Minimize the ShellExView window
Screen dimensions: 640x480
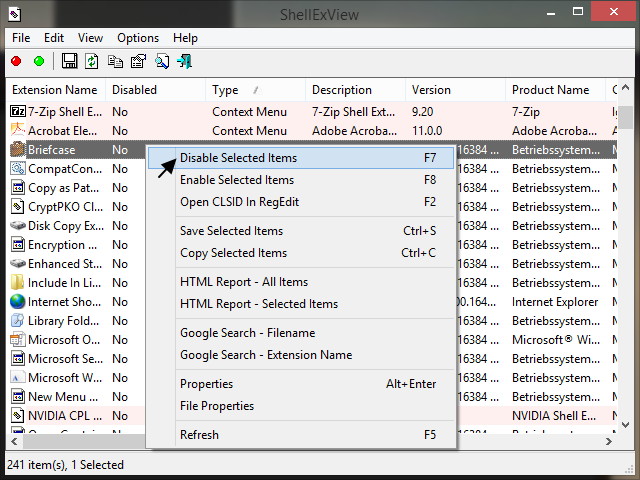[x=551, y=12]
